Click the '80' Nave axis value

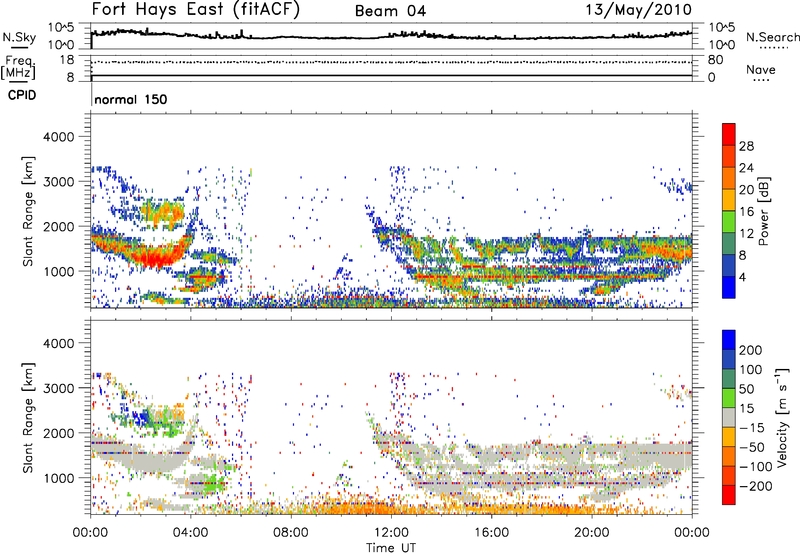pyautogui.click(x=715, y=60)
